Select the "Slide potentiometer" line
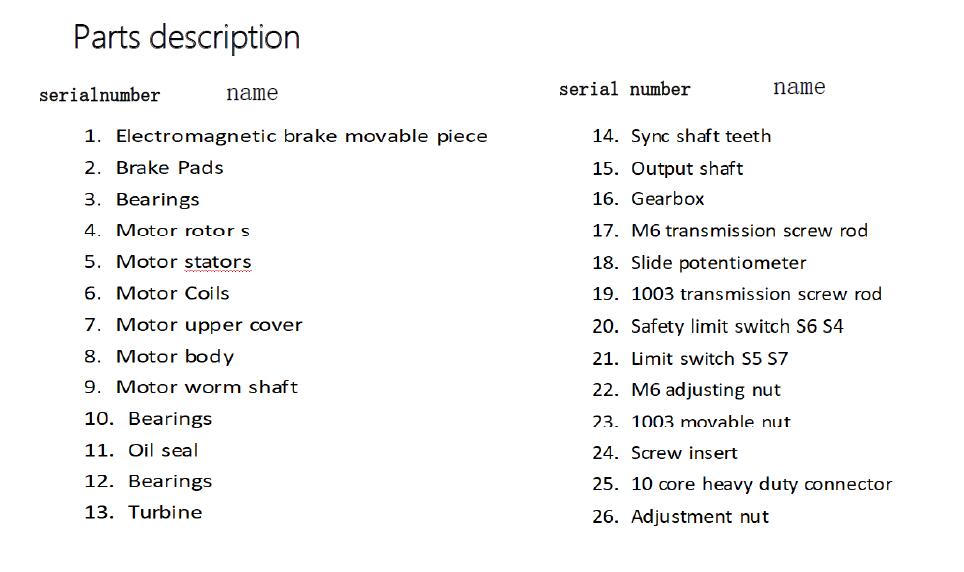 click(718, 263)
